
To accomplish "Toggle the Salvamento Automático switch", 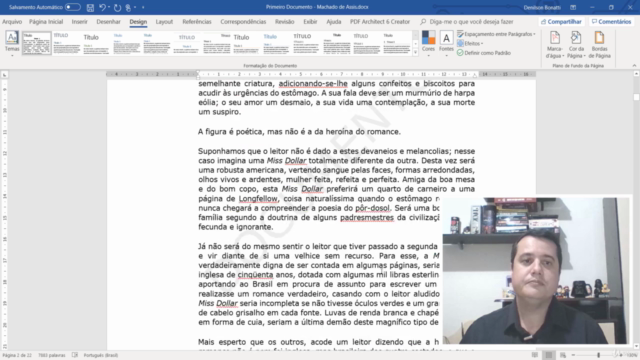I will (73, 7).
